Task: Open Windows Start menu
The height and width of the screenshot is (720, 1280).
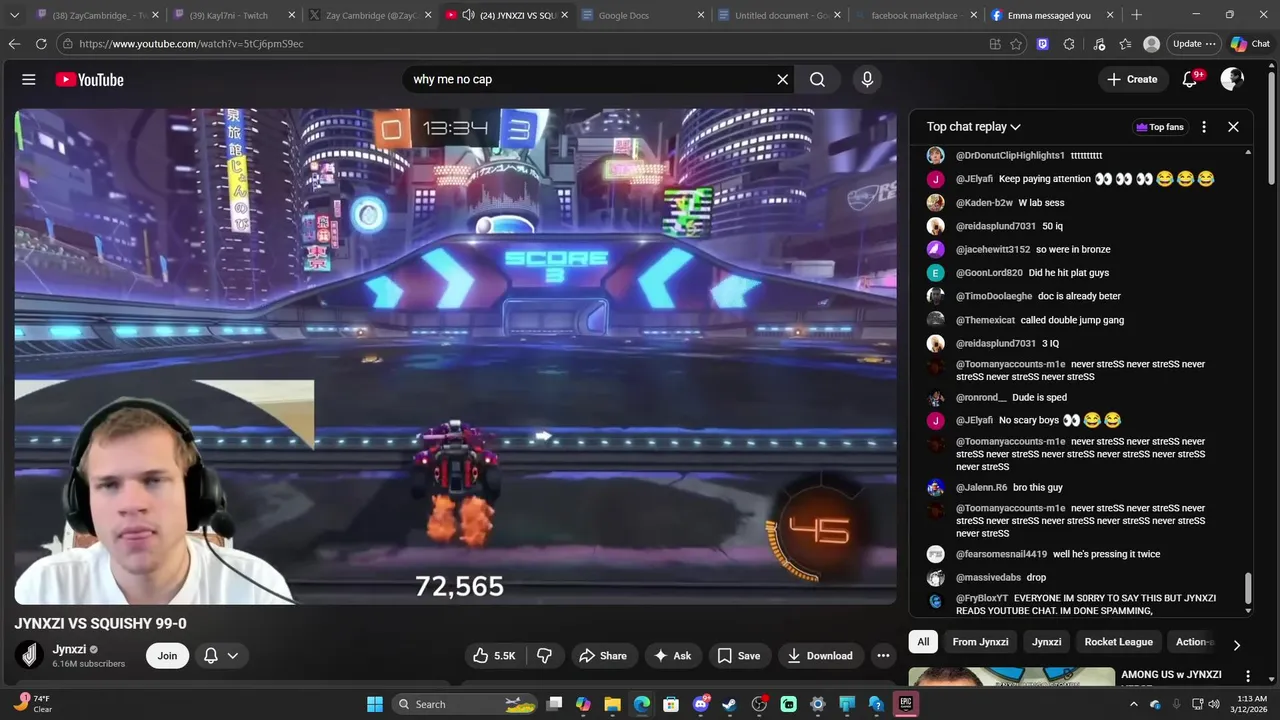Action: [x=375, y=704]
